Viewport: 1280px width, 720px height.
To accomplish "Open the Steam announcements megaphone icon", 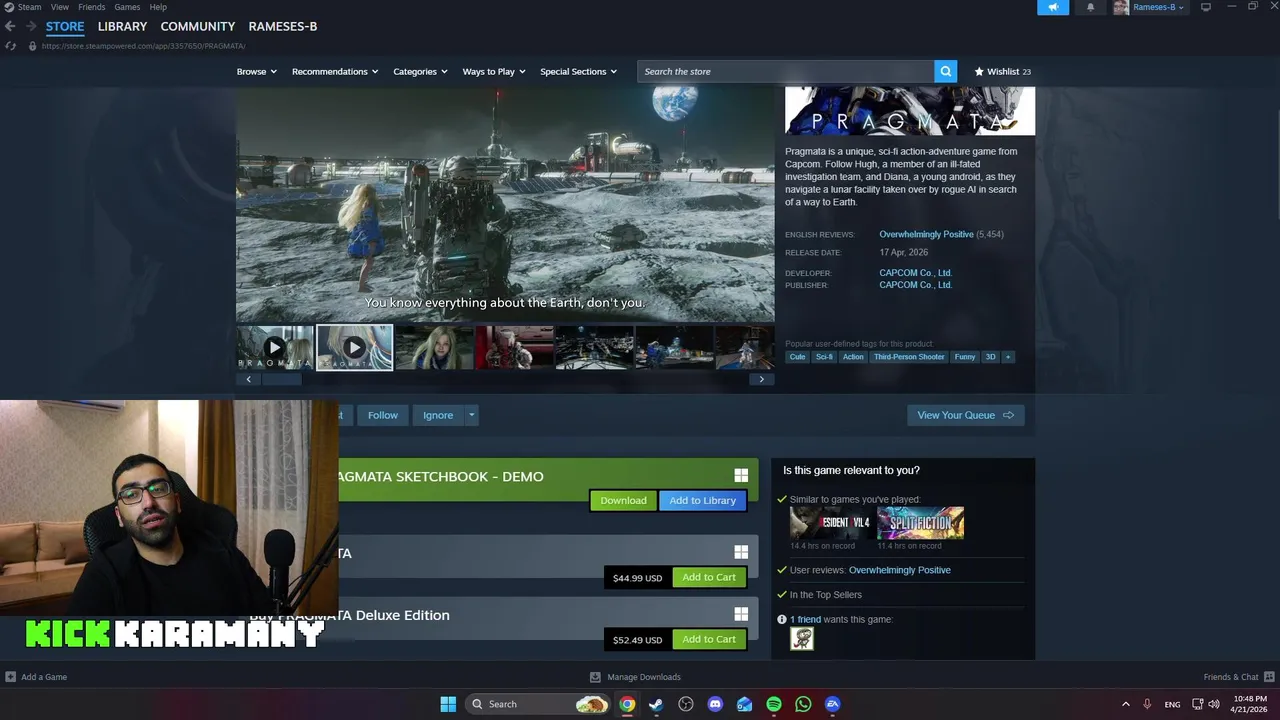I will click(1053, 7).
